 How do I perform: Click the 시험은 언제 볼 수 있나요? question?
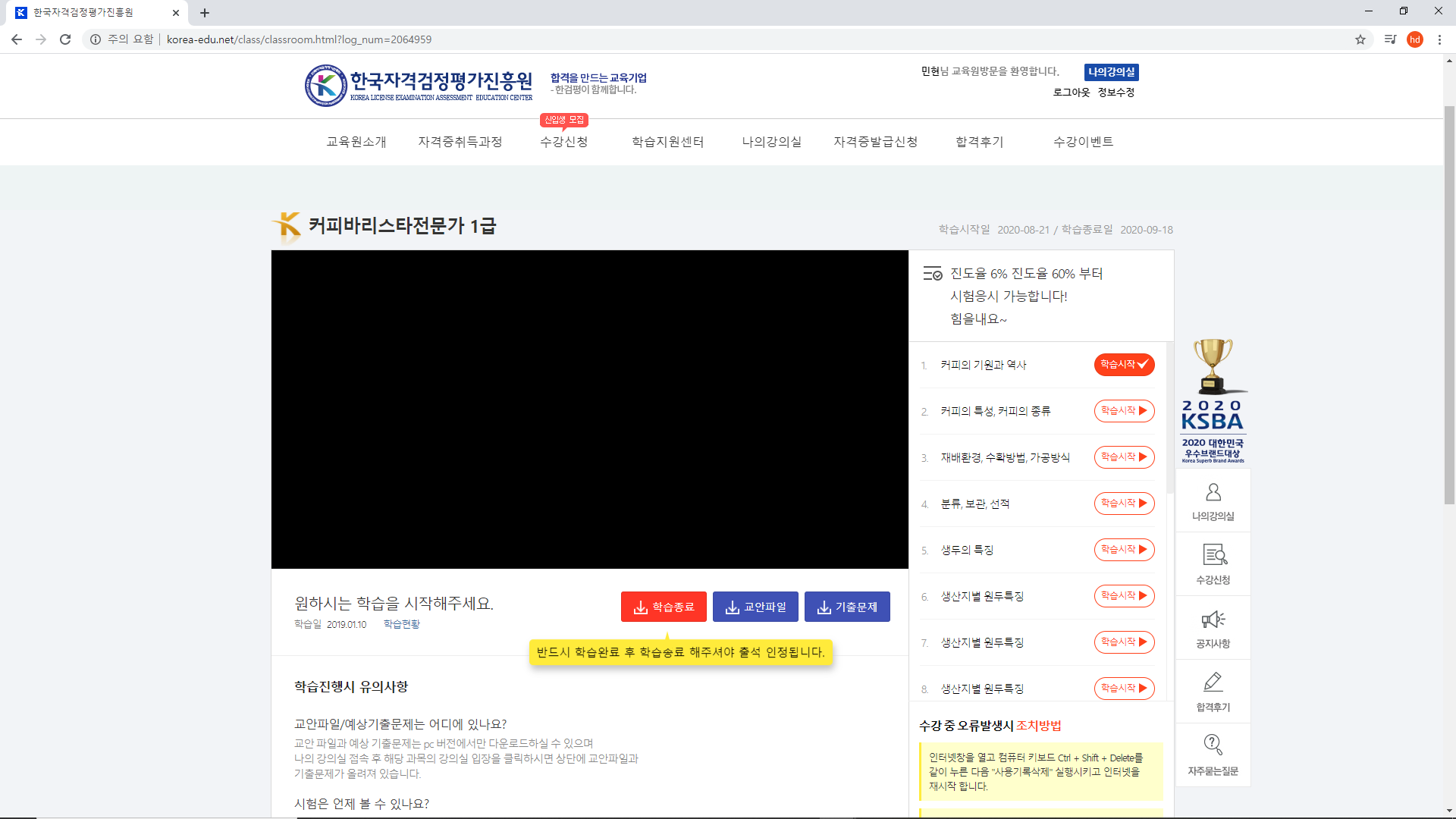coord(362,804)
